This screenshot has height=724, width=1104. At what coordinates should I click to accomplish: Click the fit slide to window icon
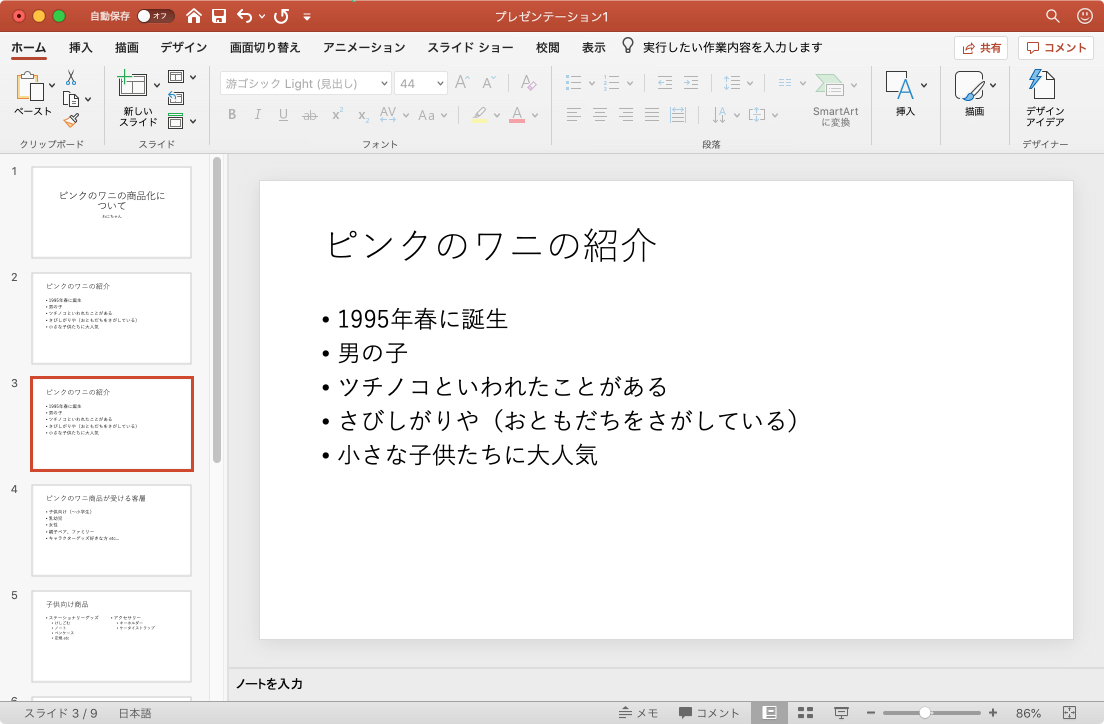[1068, 712]
